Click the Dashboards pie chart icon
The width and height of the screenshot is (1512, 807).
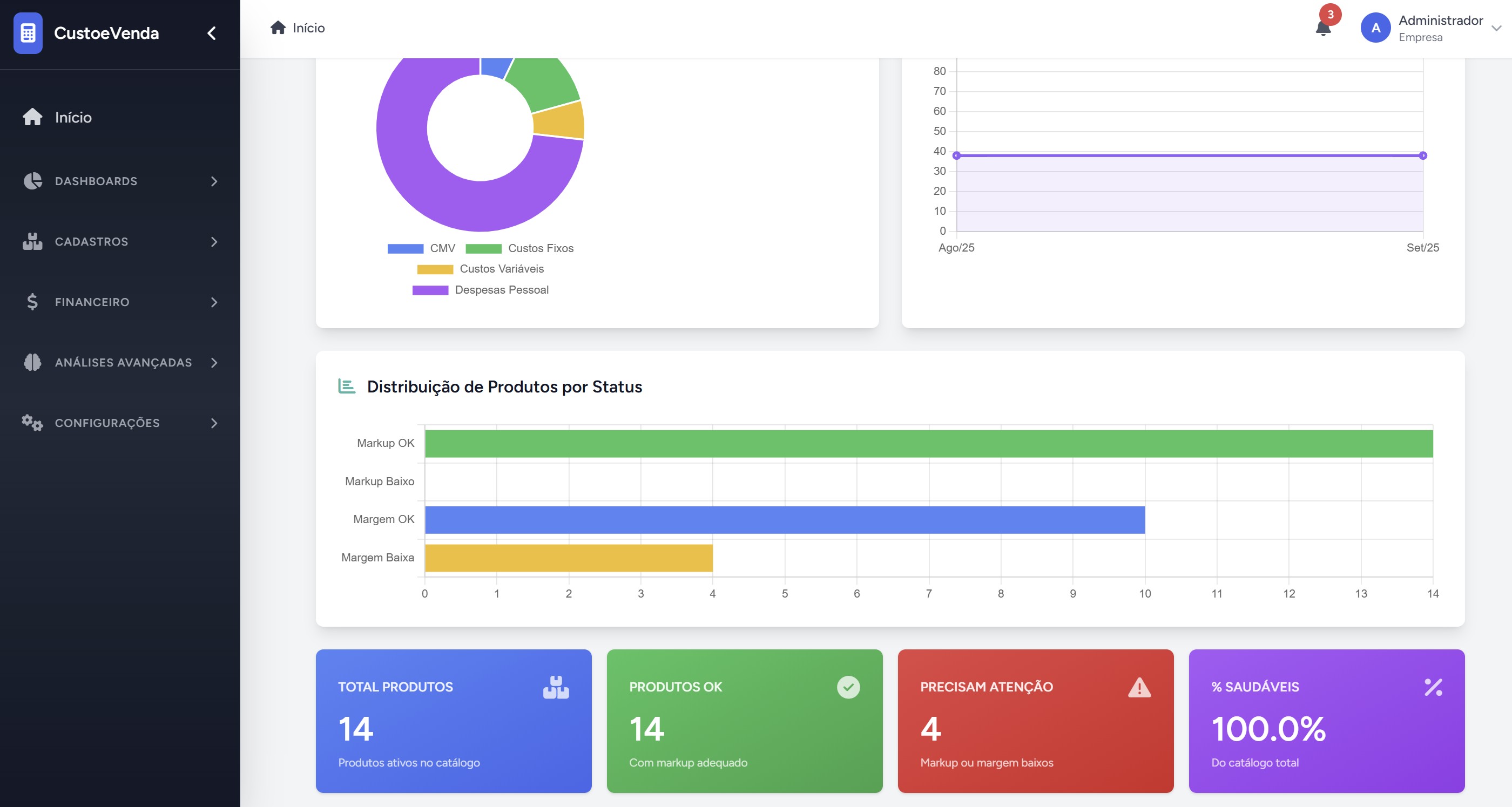point(32,181)
